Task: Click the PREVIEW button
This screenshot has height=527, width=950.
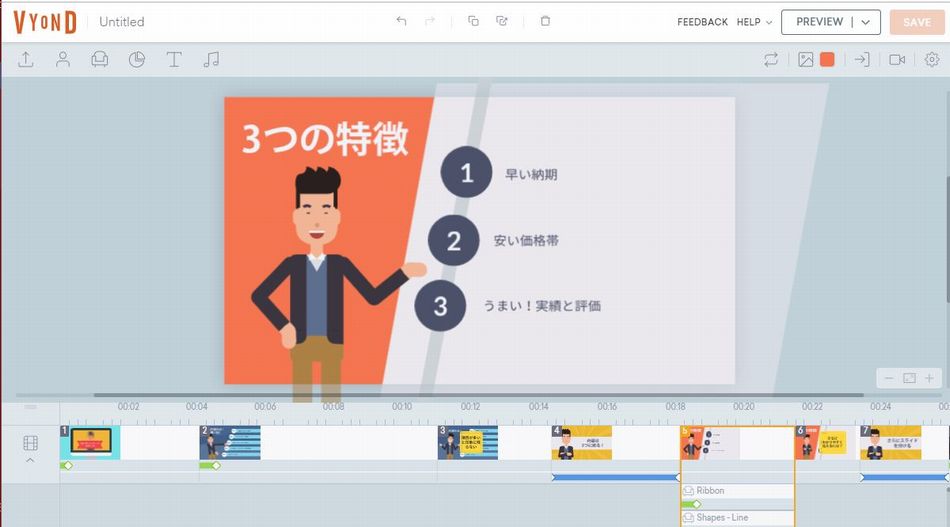Action: pyautogui.click(x=819, y=22)
